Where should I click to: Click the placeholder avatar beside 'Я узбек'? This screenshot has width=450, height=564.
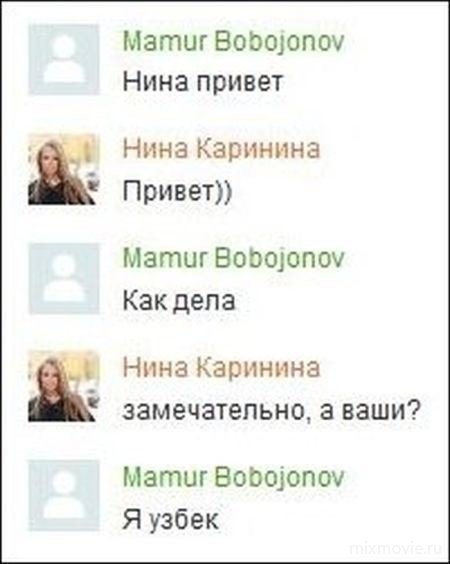64,495
